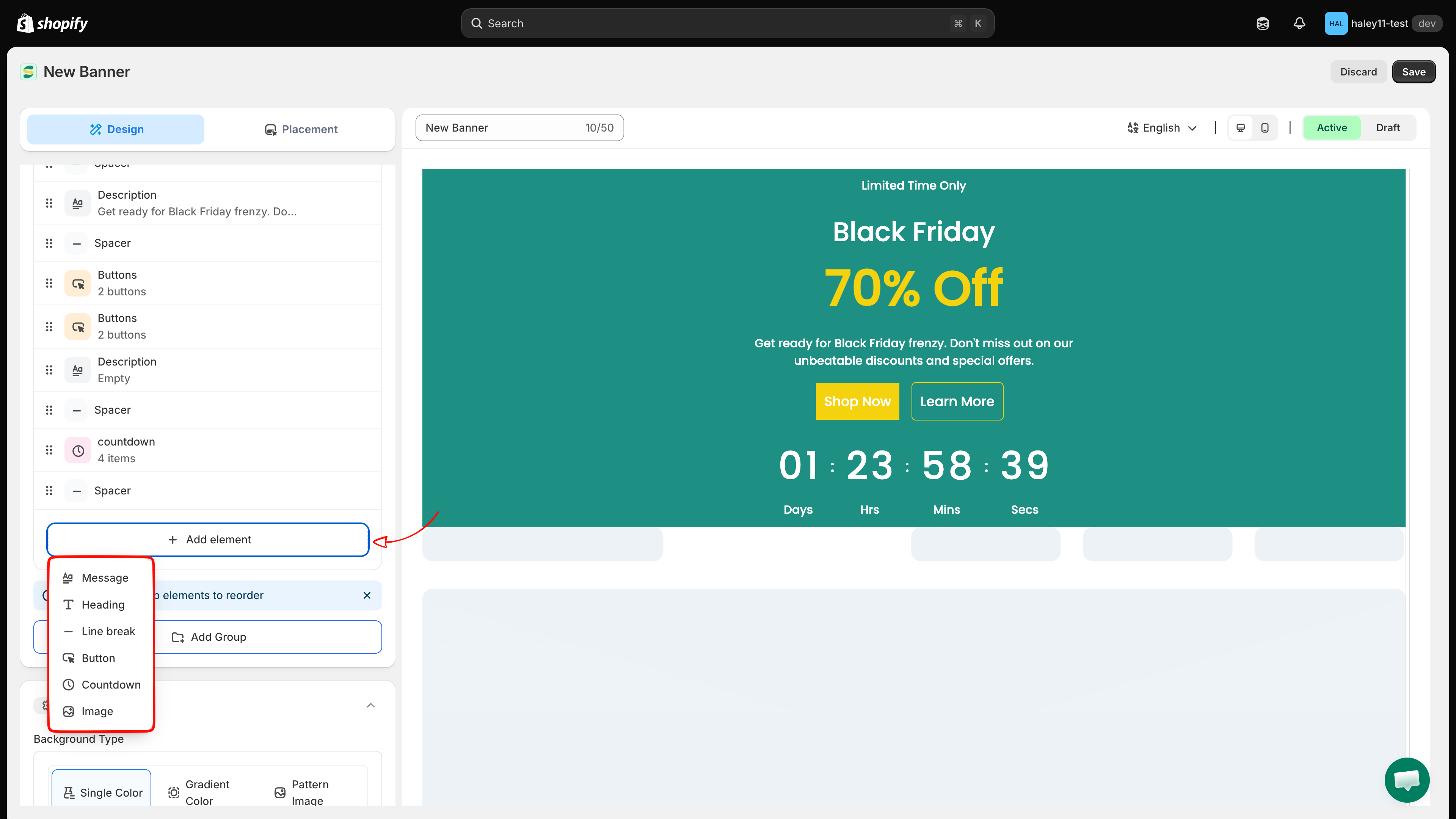The image size is (1456, 819).
Task: Dismiss the reorder elements tip
Action: (x=367, y=595)
